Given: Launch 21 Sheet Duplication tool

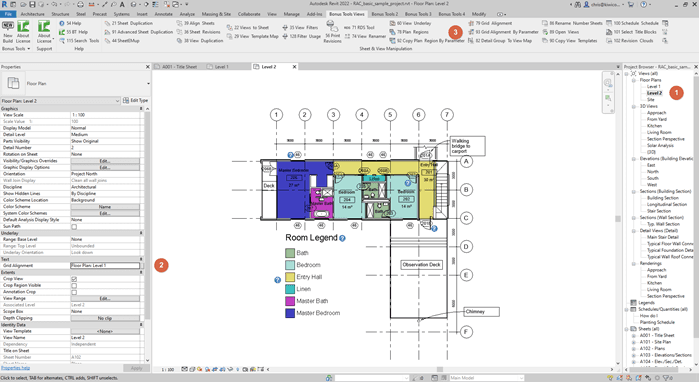Looking at the screenshot, I should [x=129, y=23].
